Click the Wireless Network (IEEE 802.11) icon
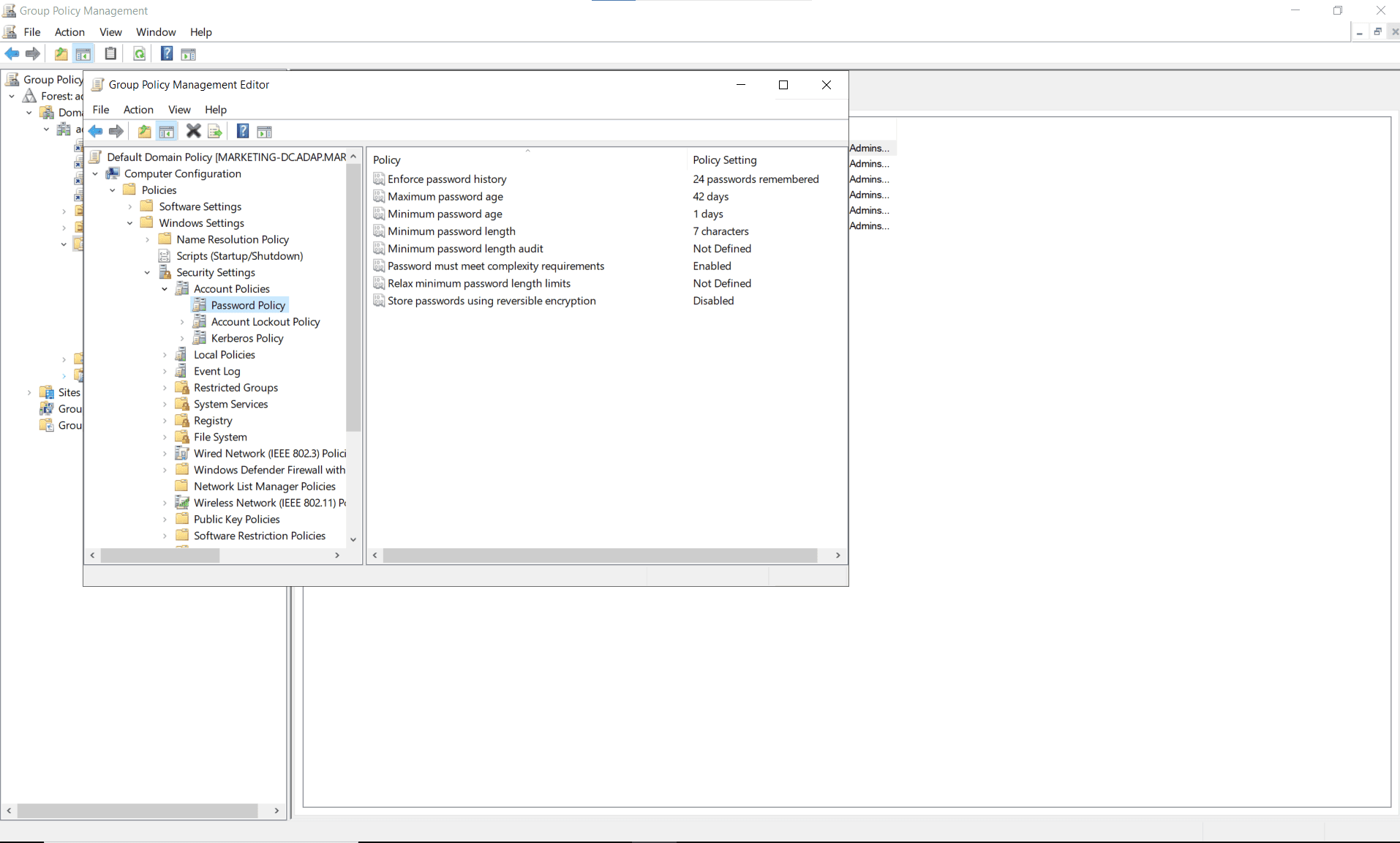1400x843 pixels. pyautogui.click(x=182, y=503)
